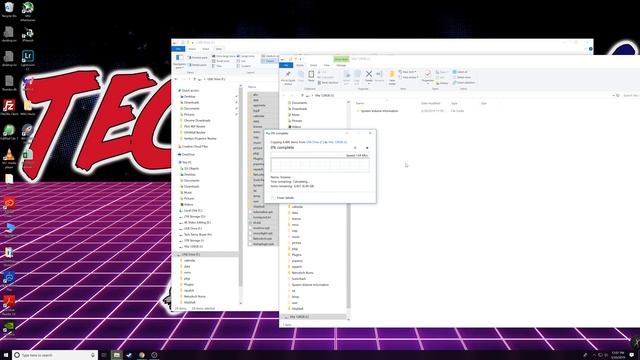
Task: Open the New item dropdown
Action: 407,72
